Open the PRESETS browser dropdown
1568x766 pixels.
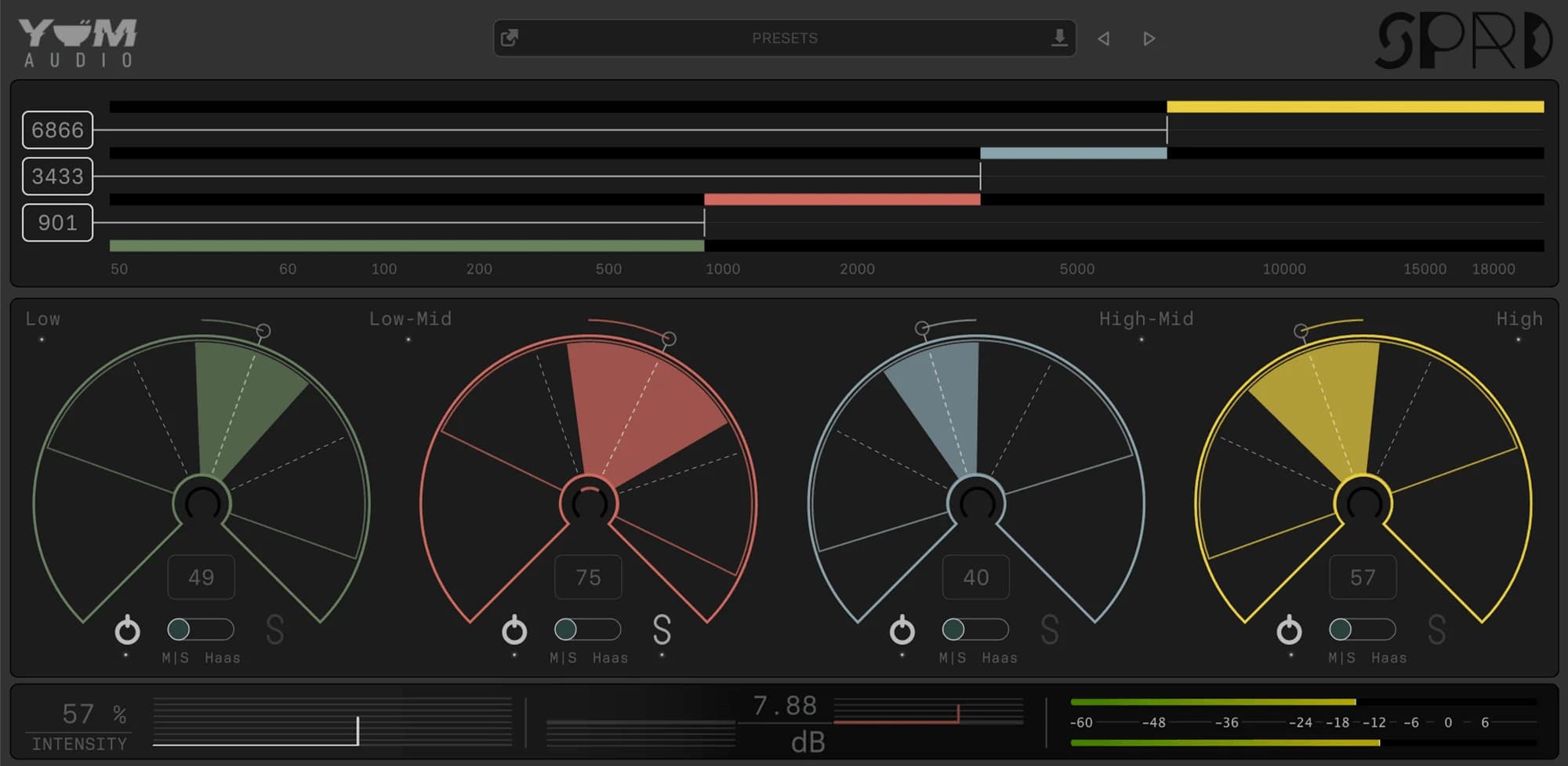(x=784, y=37)
